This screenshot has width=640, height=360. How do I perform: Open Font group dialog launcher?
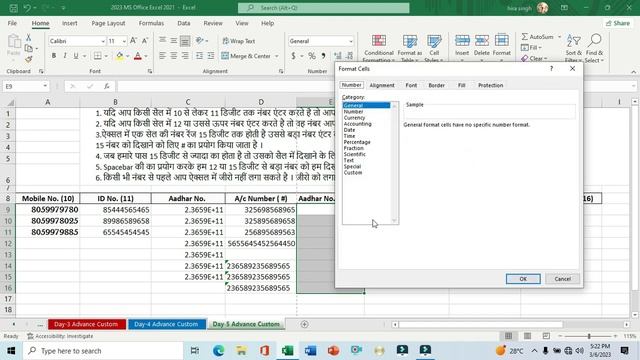point(150,71)
